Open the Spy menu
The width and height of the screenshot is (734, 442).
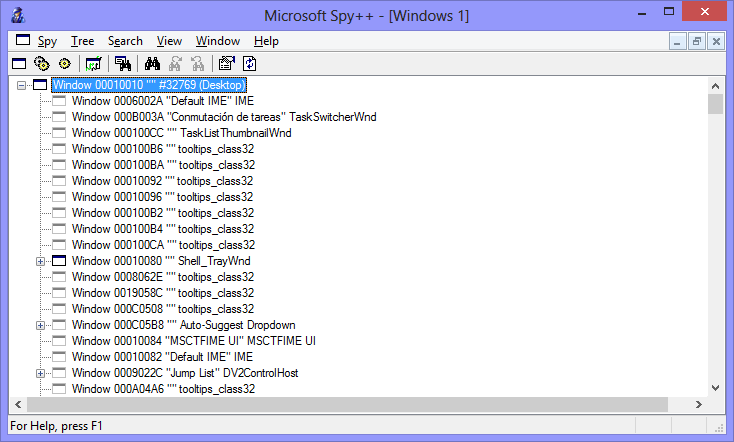(47, 41)
